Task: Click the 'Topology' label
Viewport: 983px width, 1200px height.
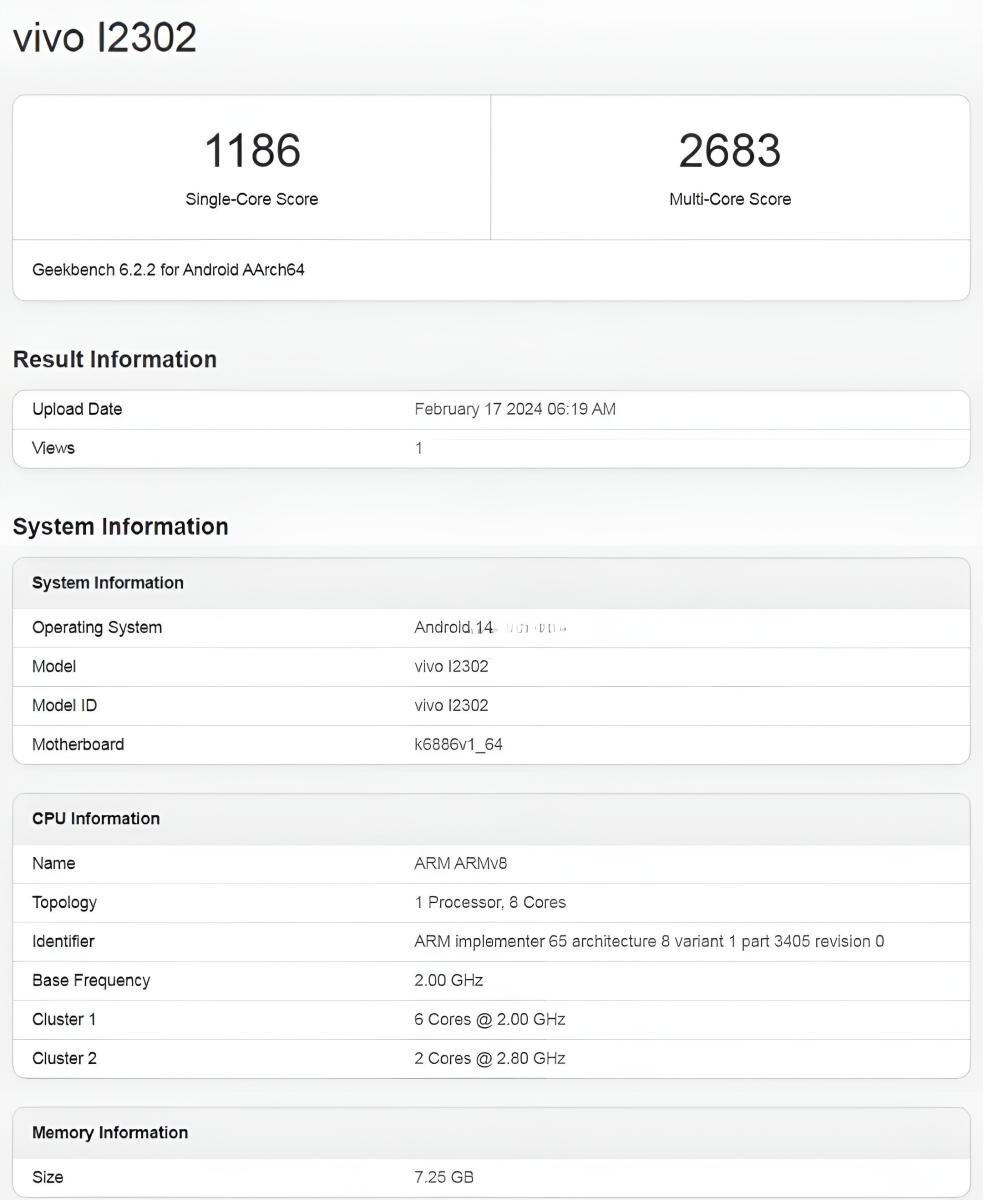Action: pyautogui.click(x=65, y=902)
